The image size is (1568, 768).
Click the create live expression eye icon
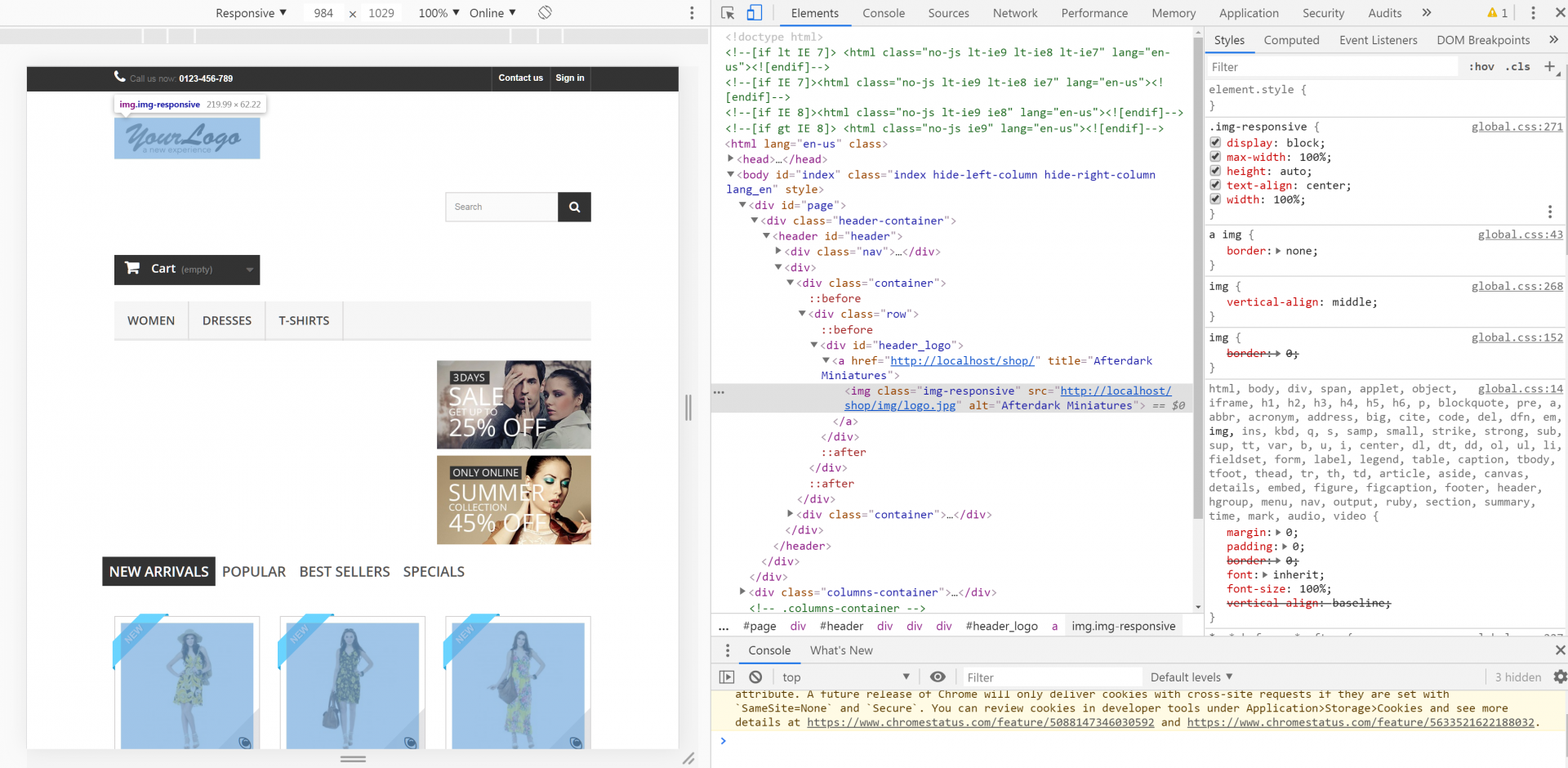[x=938, y=677]
